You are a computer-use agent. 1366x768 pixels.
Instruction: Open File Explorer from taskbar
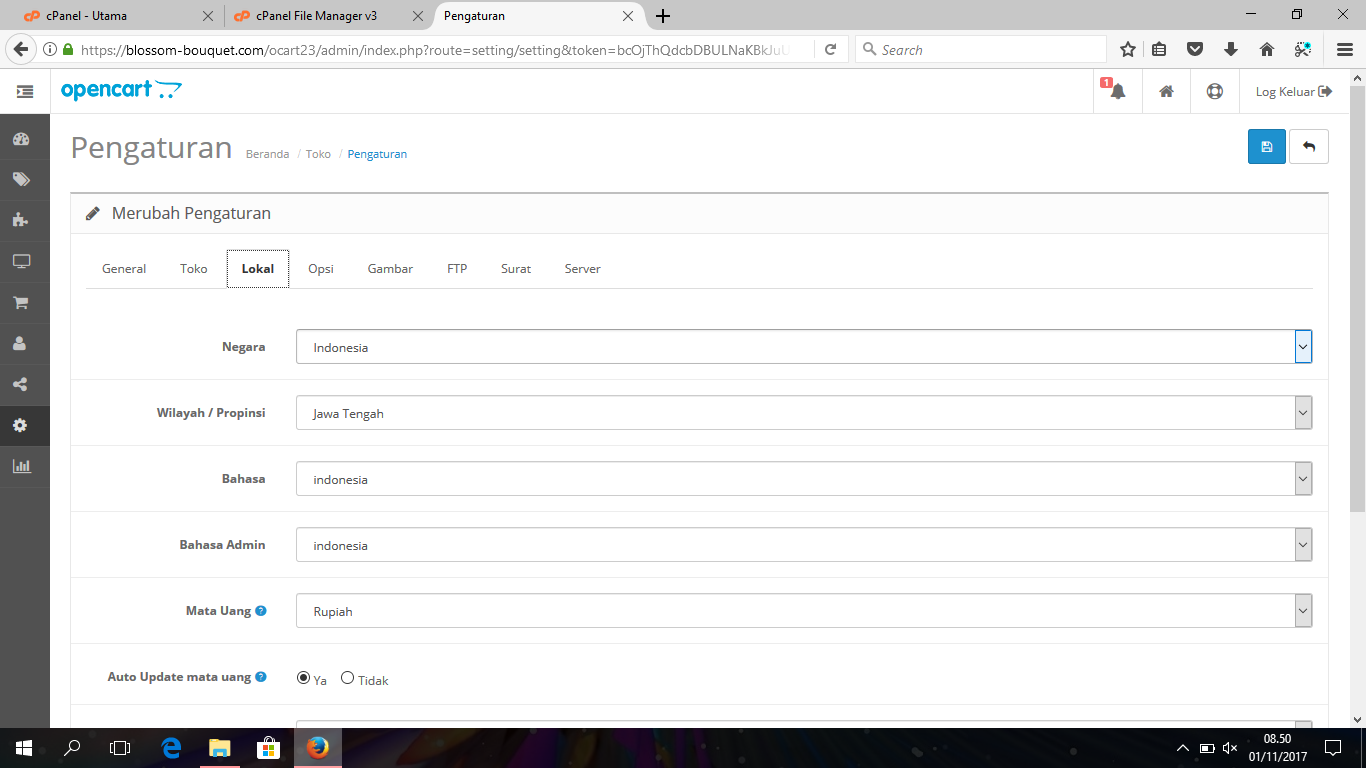(219, 747)
